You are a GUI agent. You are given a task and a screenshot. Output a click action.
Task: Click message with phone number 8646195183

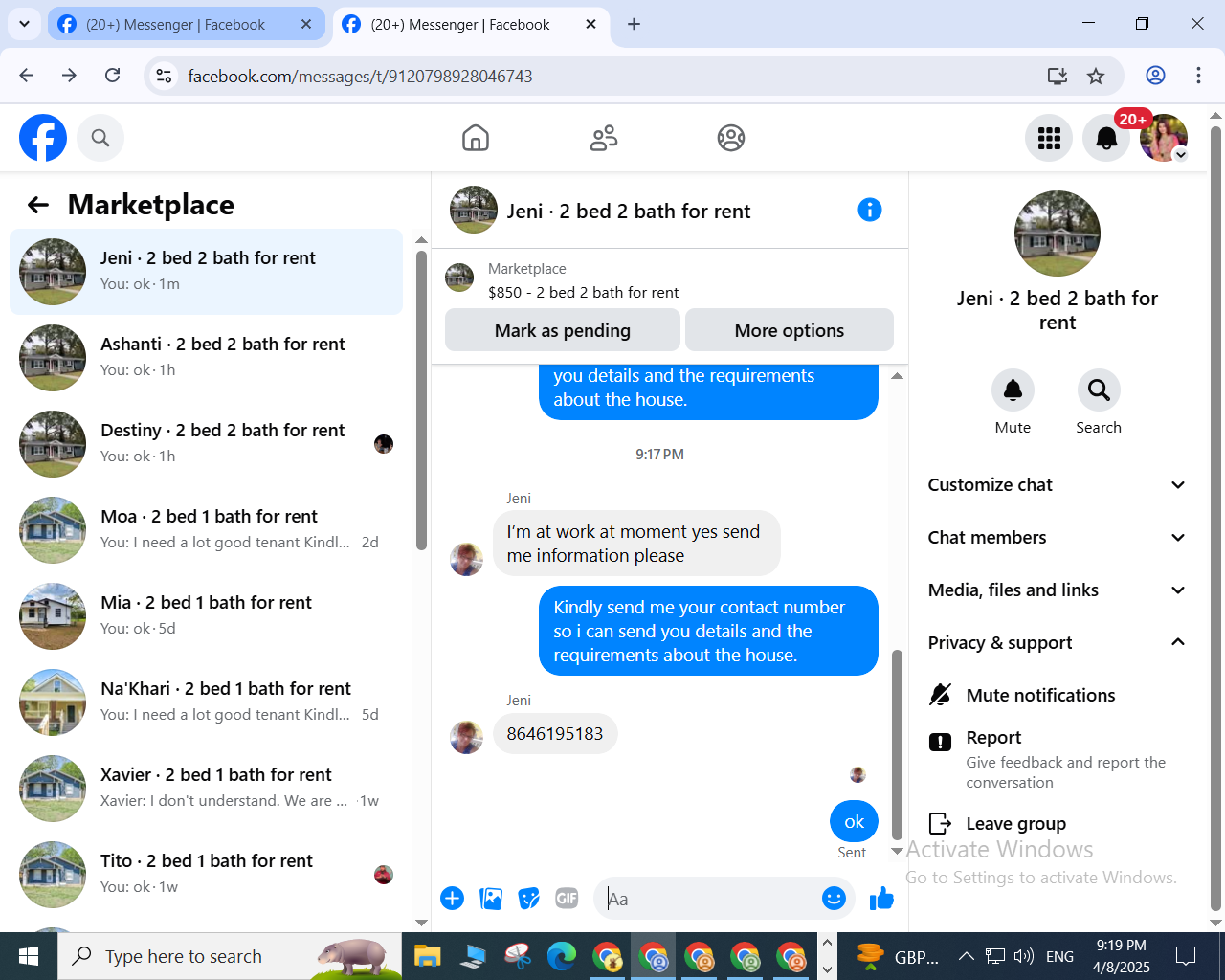coord(555,734)
